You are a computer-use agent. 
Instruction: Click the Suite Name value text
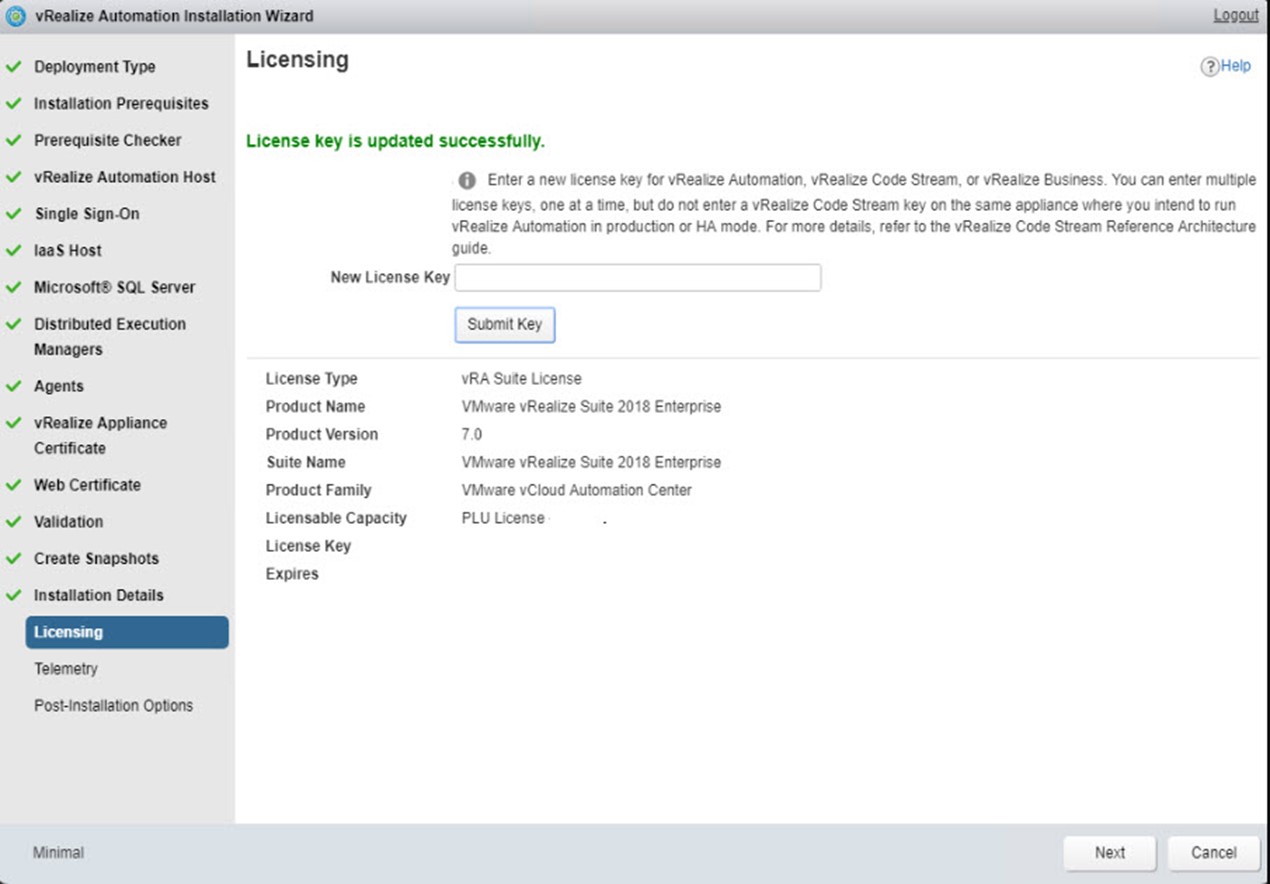click(x=591, y=463)
